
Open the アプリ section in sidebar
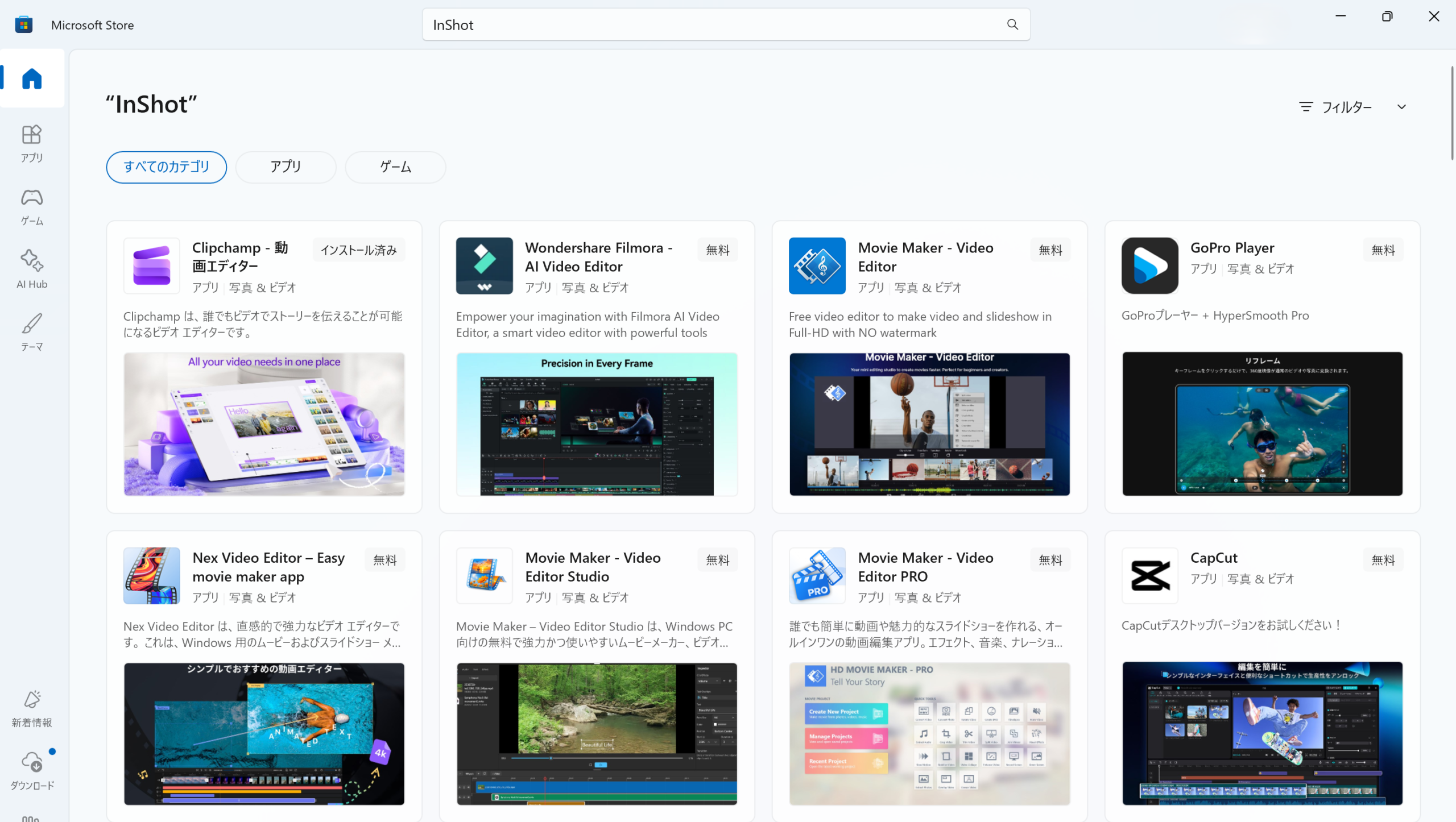[32, 144]
